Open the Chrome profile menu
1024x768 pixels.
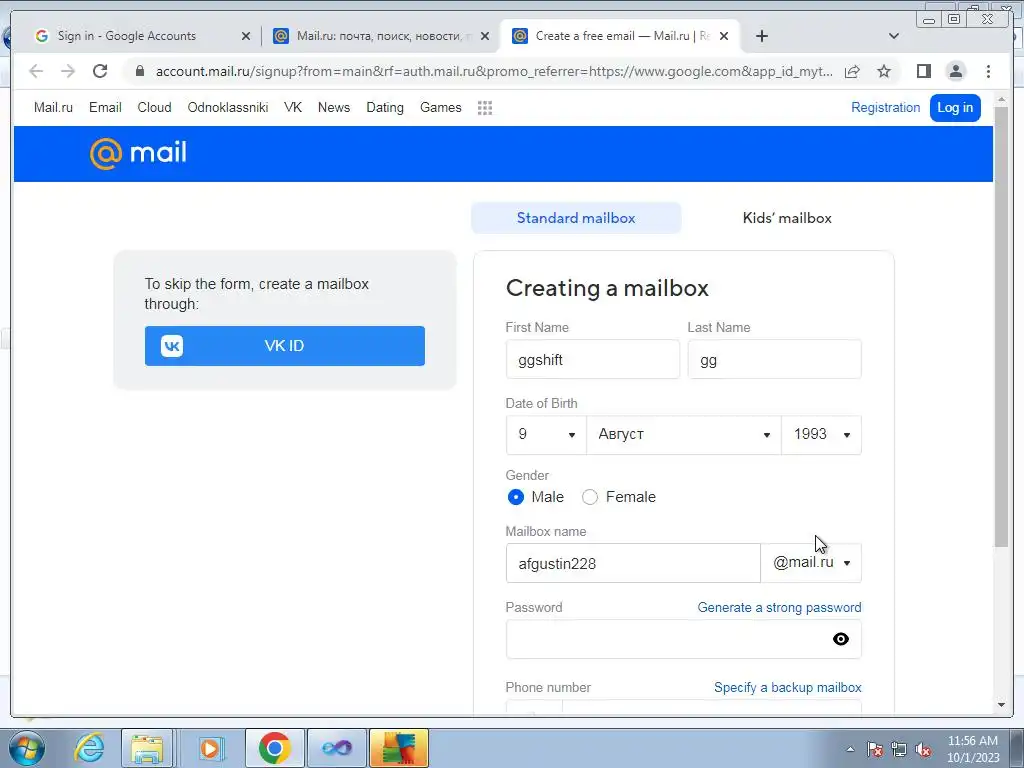pos(955,71)
